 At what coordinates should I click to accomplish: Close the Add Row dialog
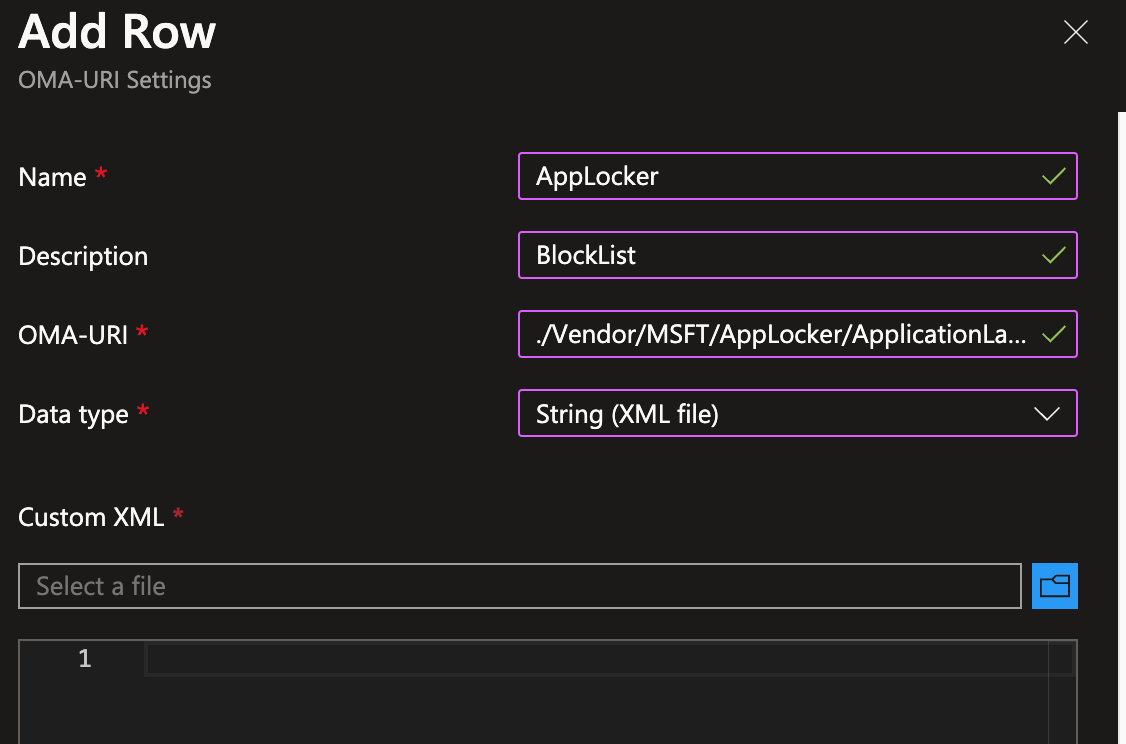(1075, 32)
